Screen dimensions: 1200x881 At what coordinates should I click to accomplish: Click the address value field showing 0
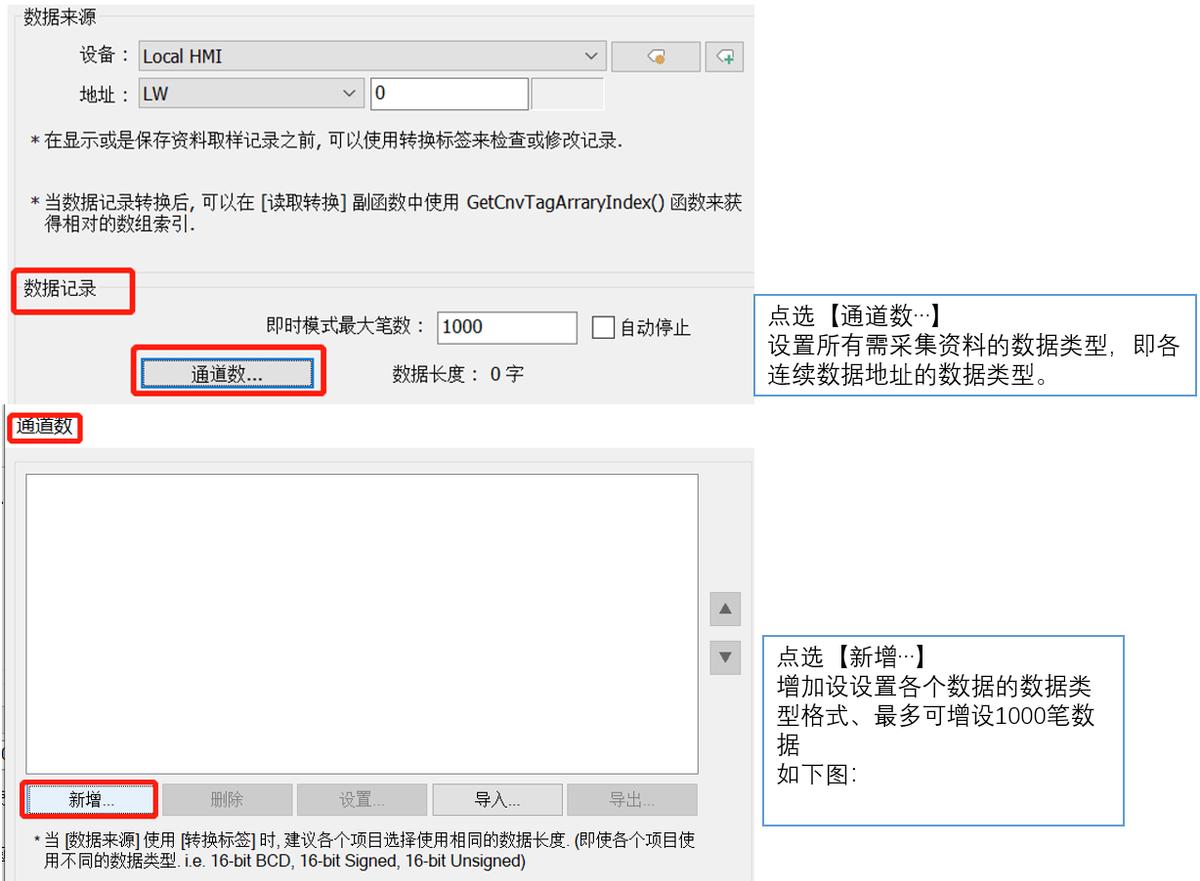pos(448,92)
